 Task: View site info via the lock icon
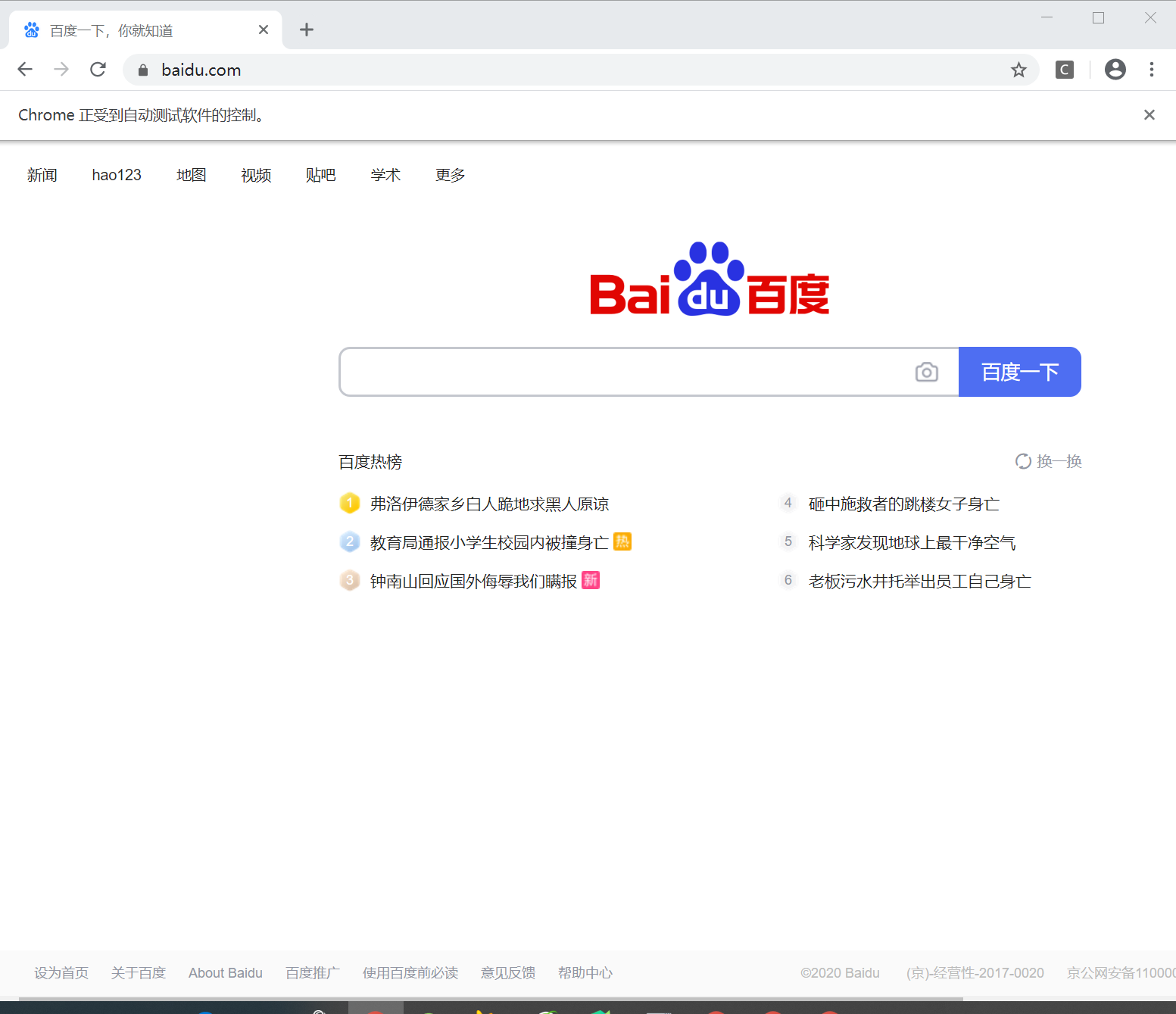[142, 70]
